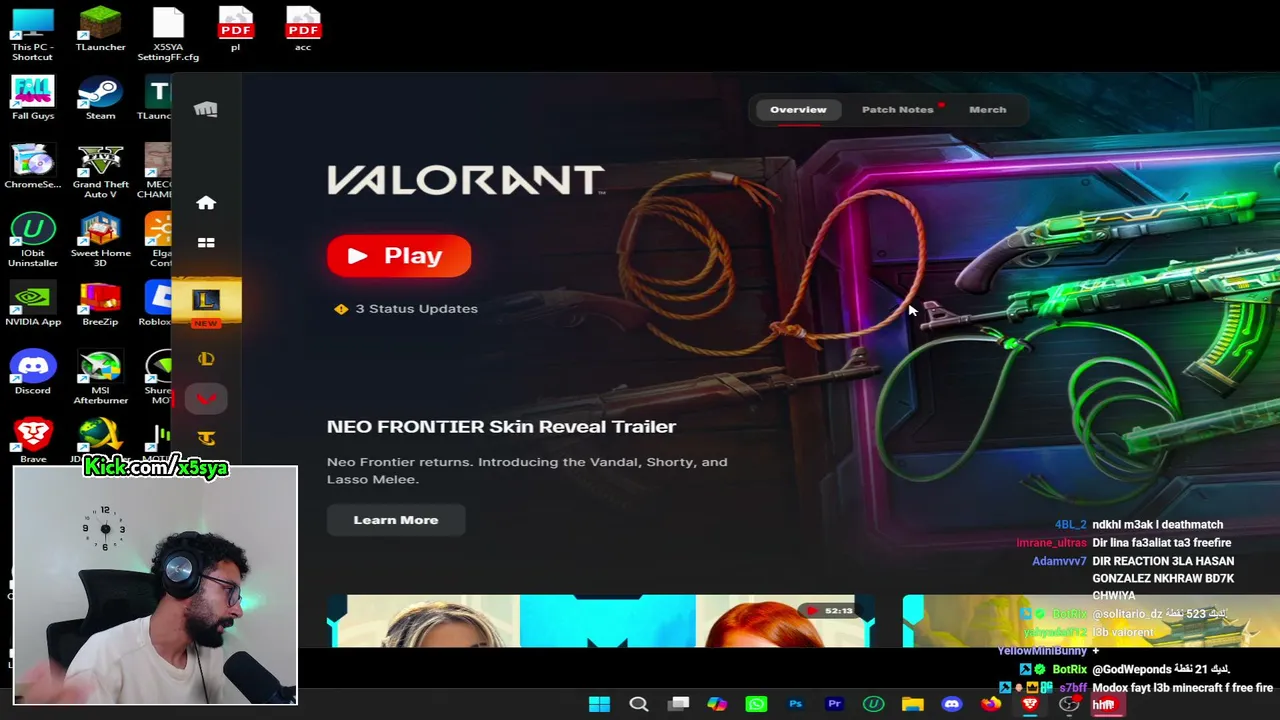
Task: Open File Explorer from the taskbar
Action: pos(912,704)
